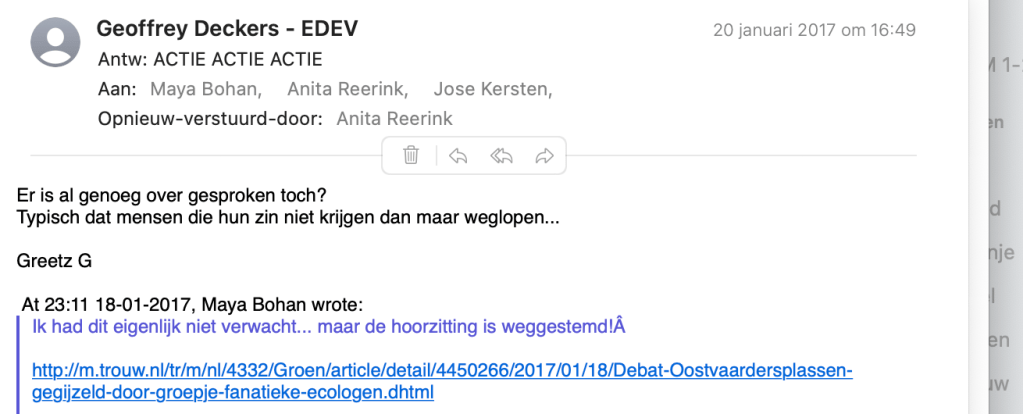Click the line 'Er is al genoeg over gesproken'
This screenshot has width=1023, height=414.
pyautogui.click(x=172, y=195)
